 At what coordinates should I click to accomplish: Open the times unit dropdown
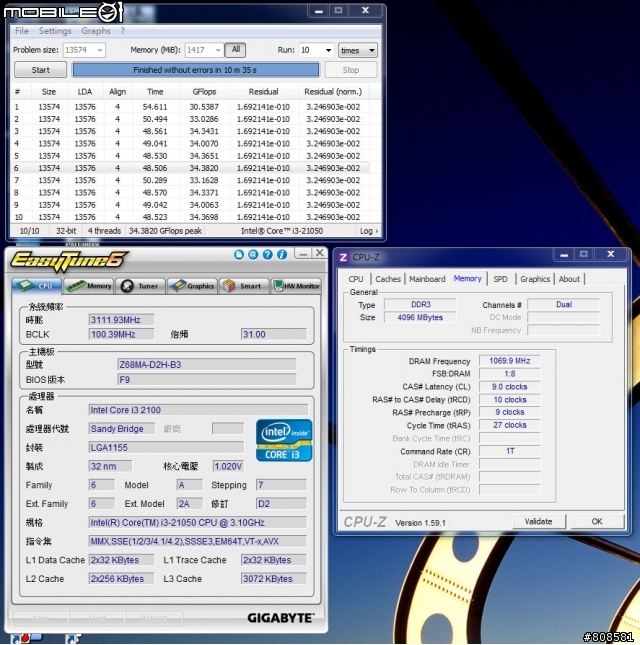(357, 50)
